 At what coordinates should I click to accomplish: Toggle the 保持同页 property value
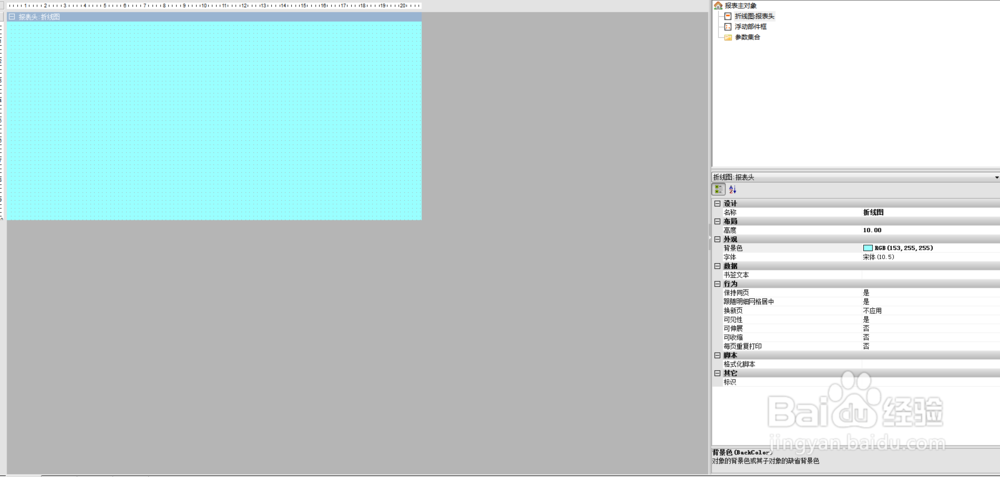(866, 293)
